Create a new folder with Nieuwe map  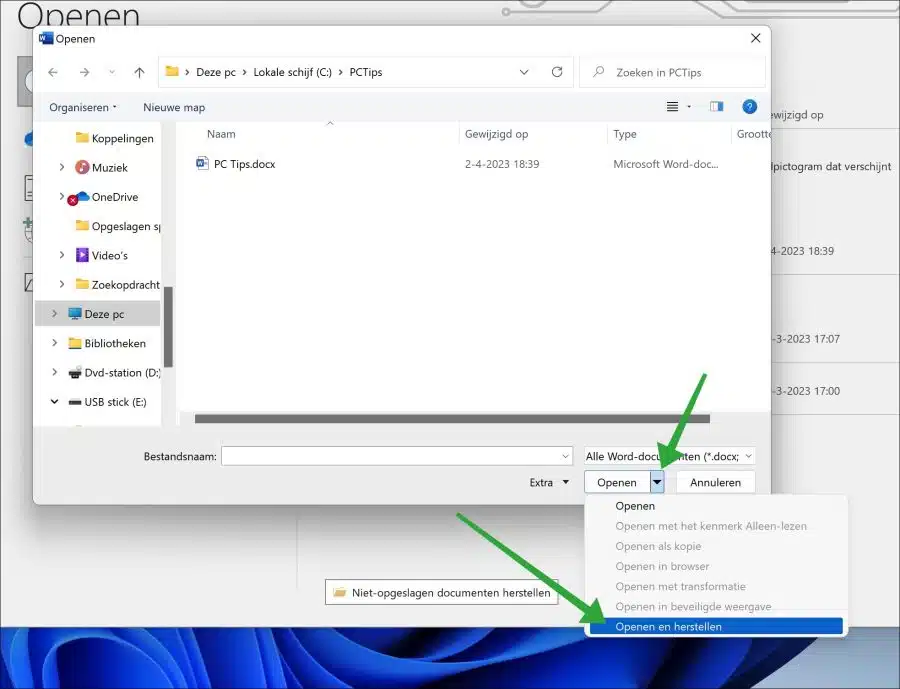point(174,107)
